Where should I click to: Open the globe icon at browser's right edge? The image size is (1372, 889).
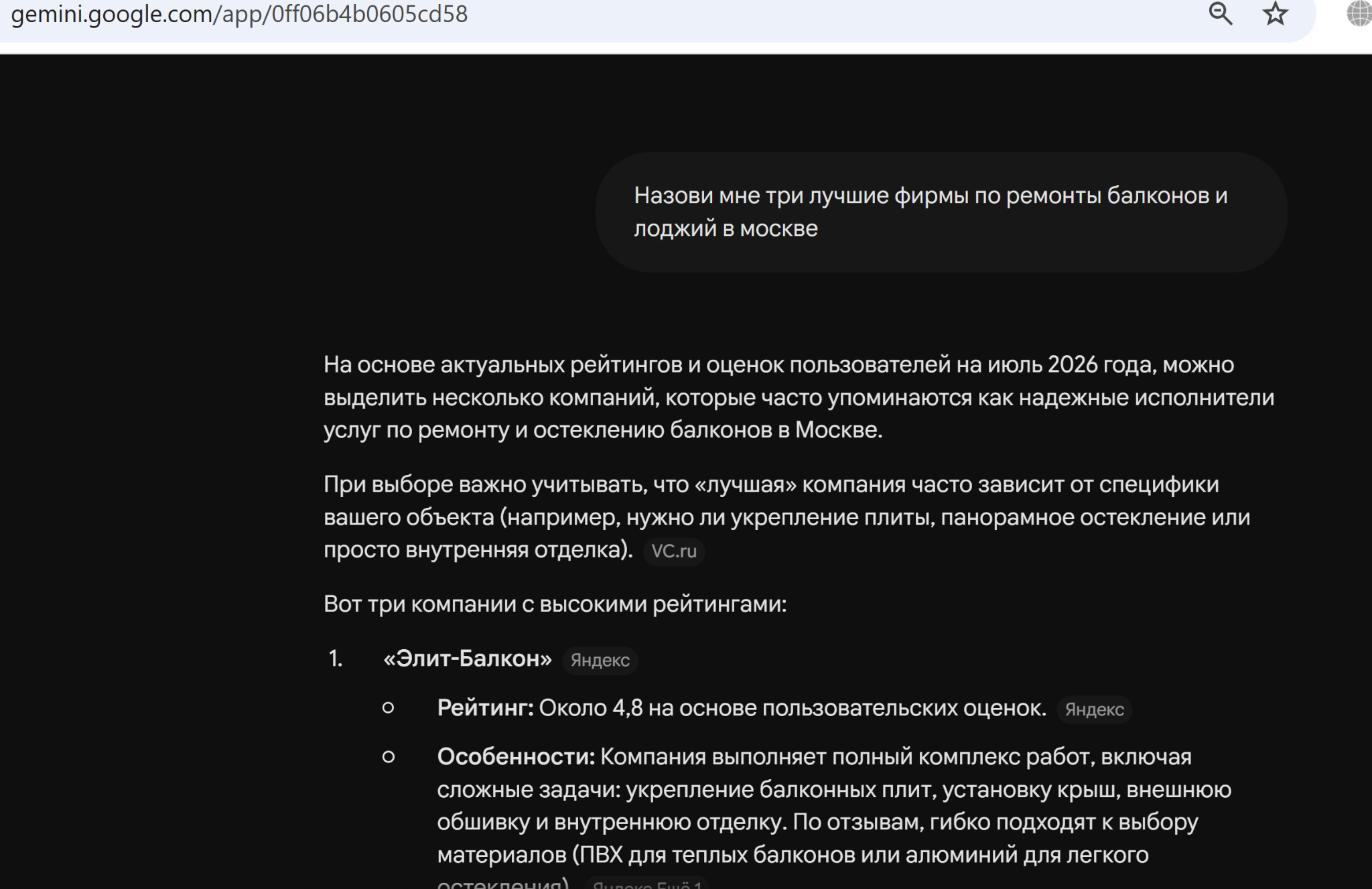(1359, 13)
